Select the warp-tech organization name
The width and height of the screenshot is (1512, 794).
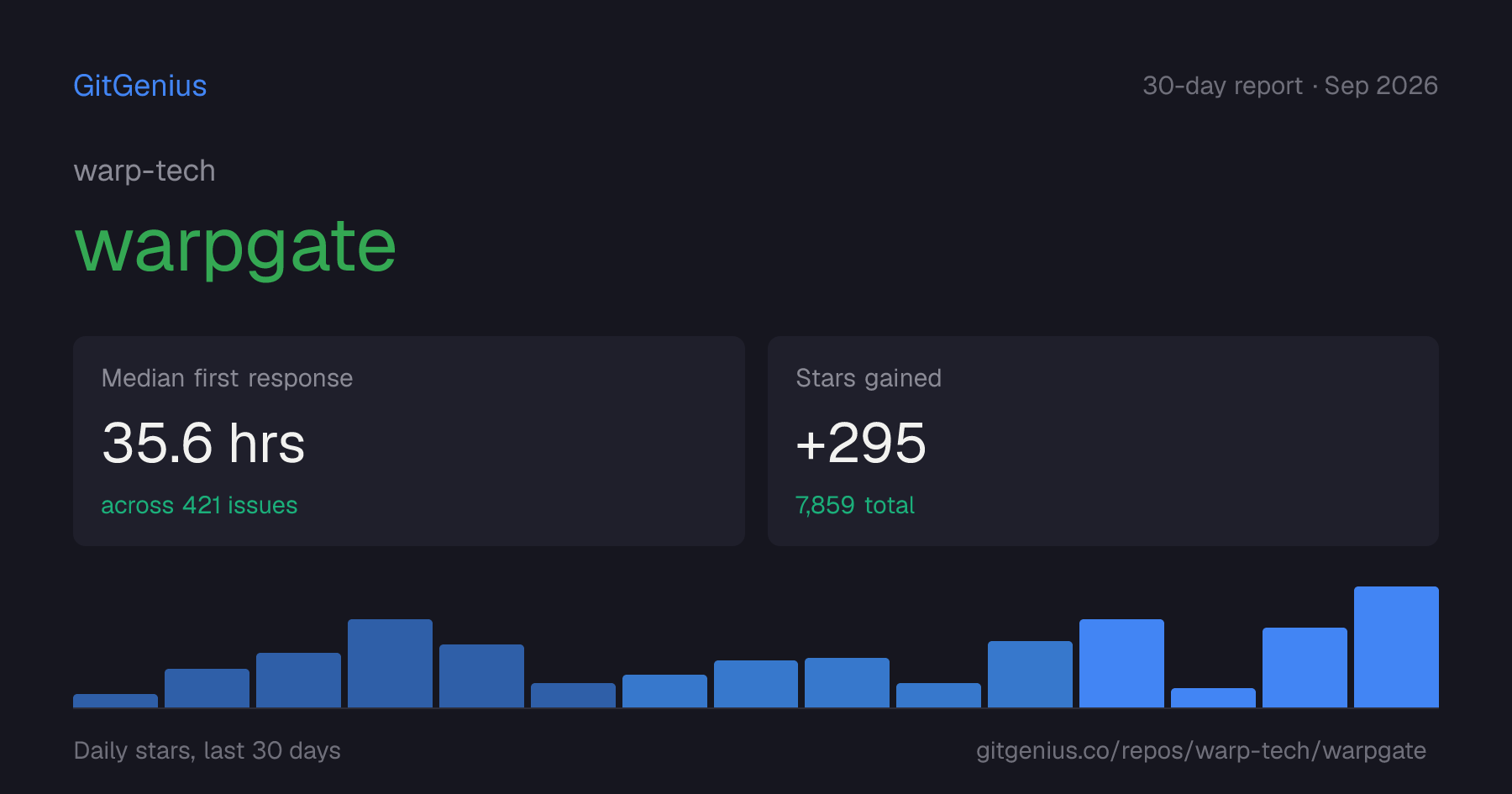coord(144,171)
